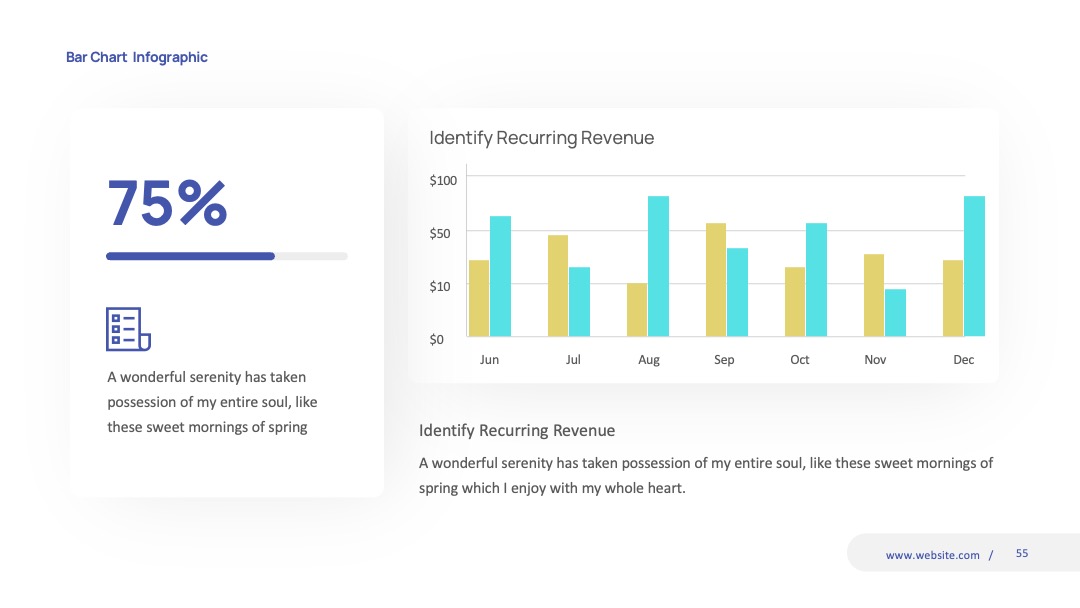
Task: Click the $10 axis label
Action: point(440,286)
